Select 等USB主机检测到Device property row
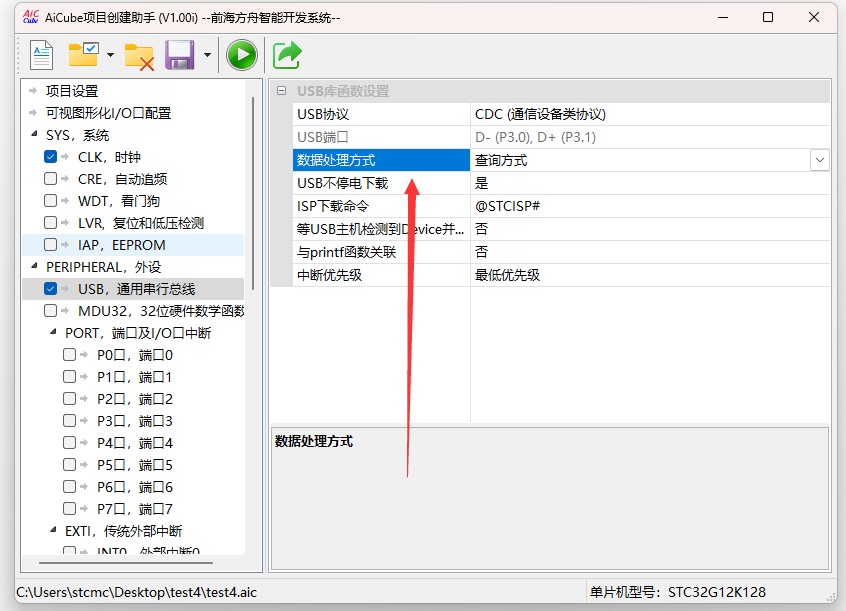The width and height of the screenshot is (846, 611). tap(561, 229)
